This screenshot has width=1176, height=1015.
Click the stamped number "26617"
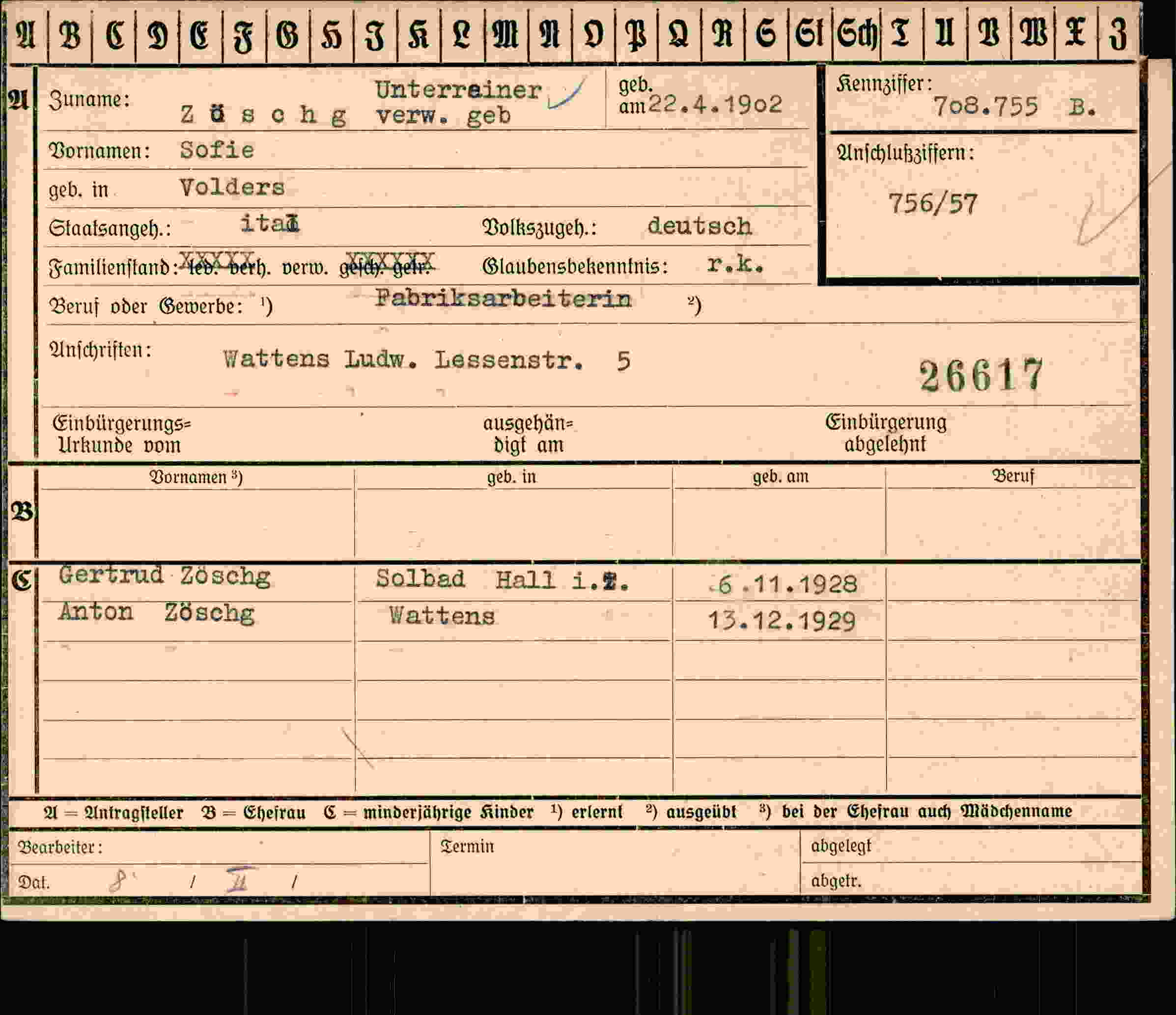981,376
